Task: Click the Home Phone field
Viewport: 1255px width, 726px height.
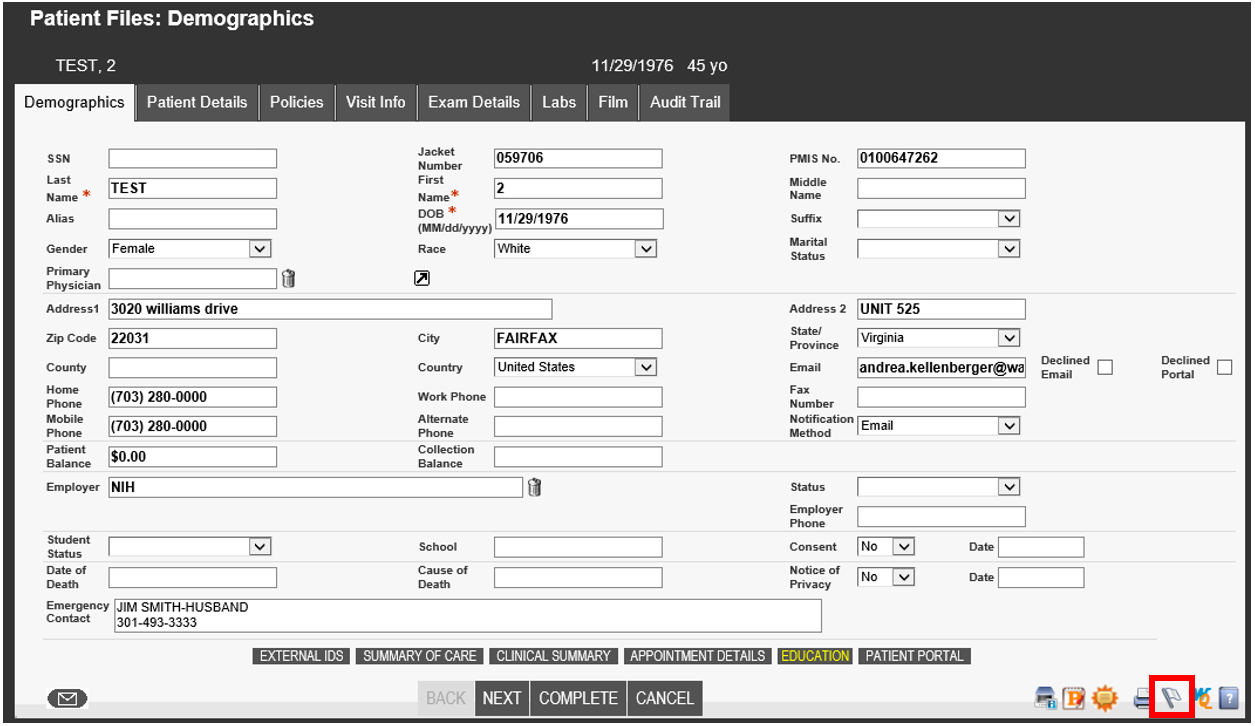Action: (x=193, y=397)
